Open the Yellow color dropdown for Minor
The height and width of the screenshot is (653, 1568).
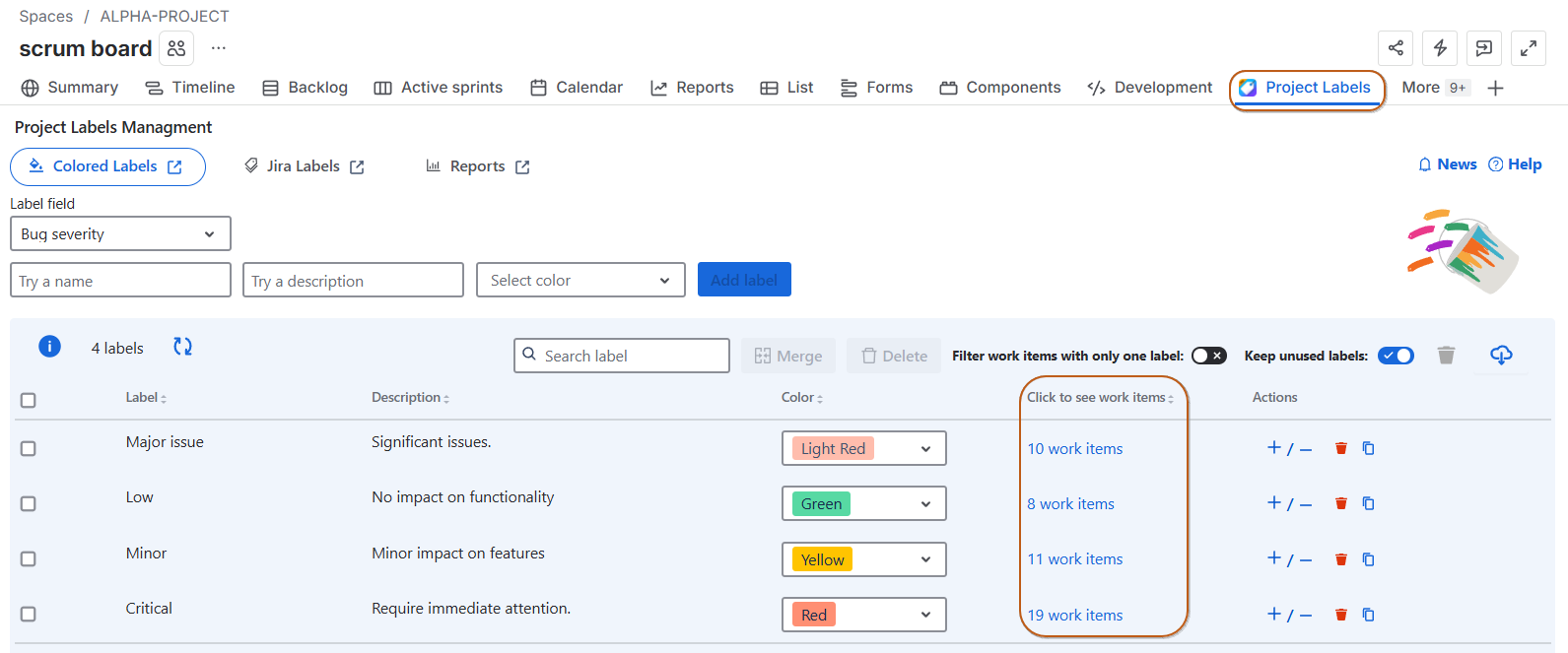click(863, 559)
